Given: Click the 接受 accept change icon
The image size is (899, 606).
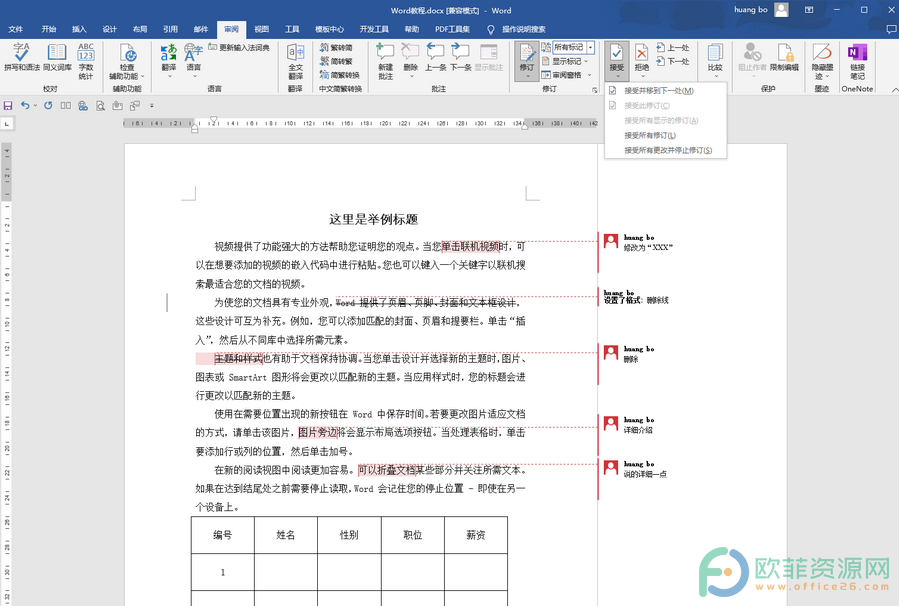Looking at the screenshot, I should [x=616, y=53].
